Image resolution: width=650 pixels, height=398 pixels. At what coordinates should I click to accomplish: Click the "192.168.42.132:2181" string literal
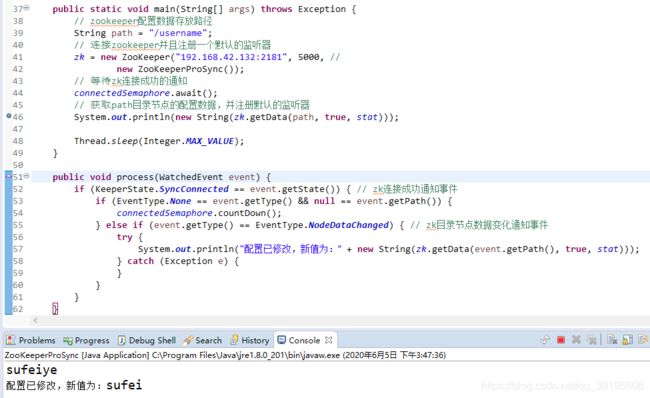point(231,57)
